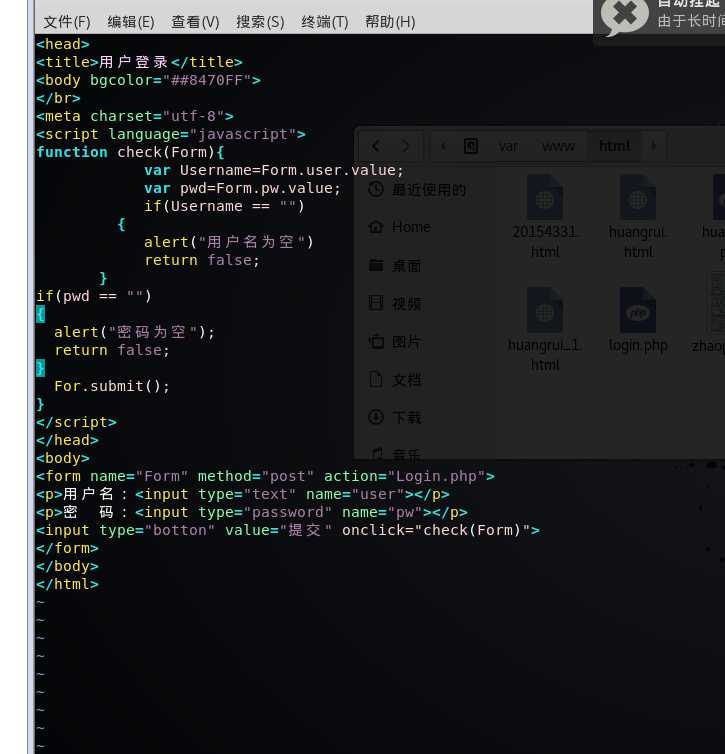
Task: Select the 20154331 html file icon
Action: click(545, 197)
